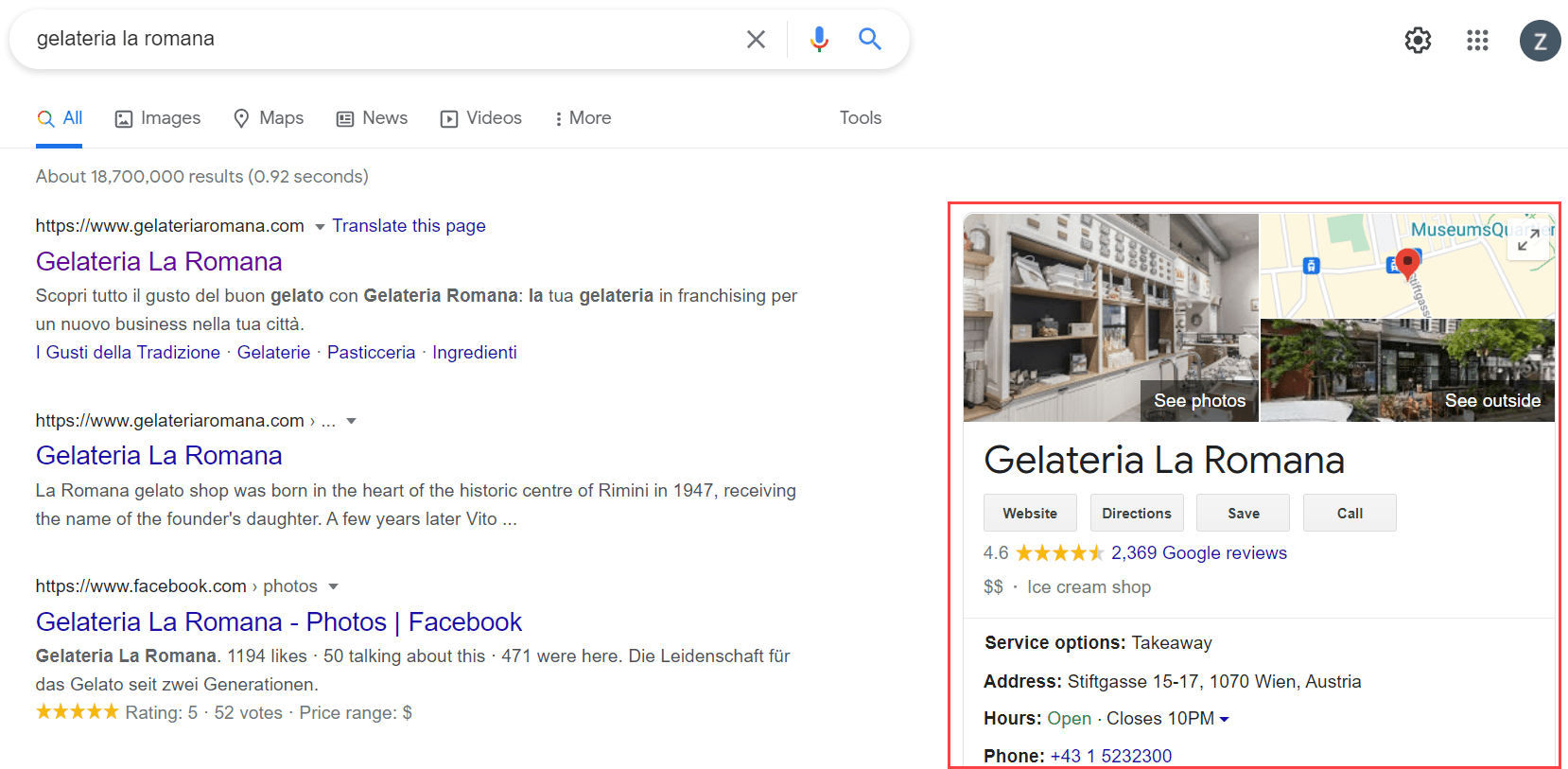
Task: Open the Gelateria La Romana Photos Facebook result
Action: [x=279, y=622]
